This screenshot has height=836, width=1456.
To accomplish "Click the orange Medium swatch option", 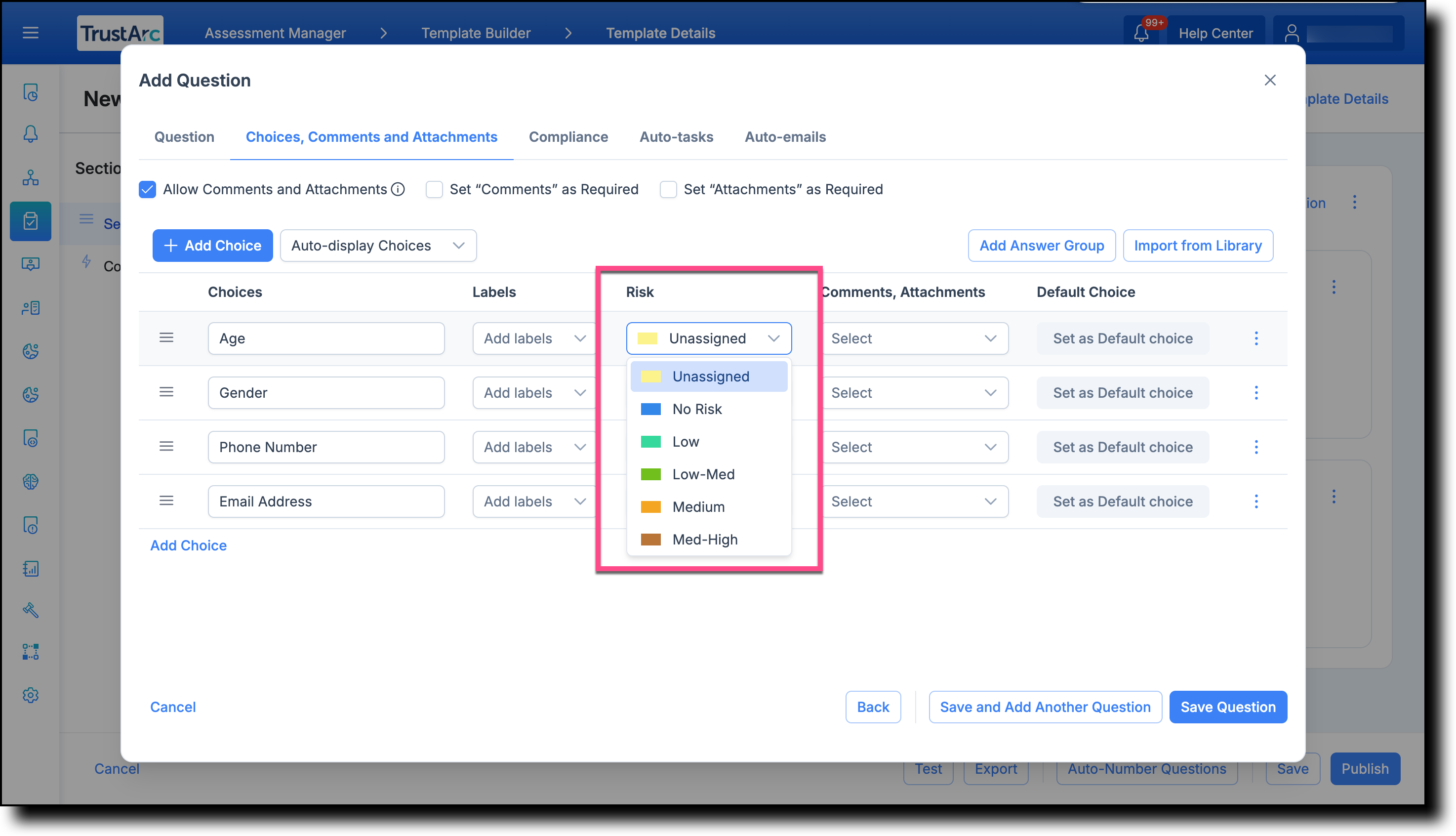I will click(x=709, y=507).
